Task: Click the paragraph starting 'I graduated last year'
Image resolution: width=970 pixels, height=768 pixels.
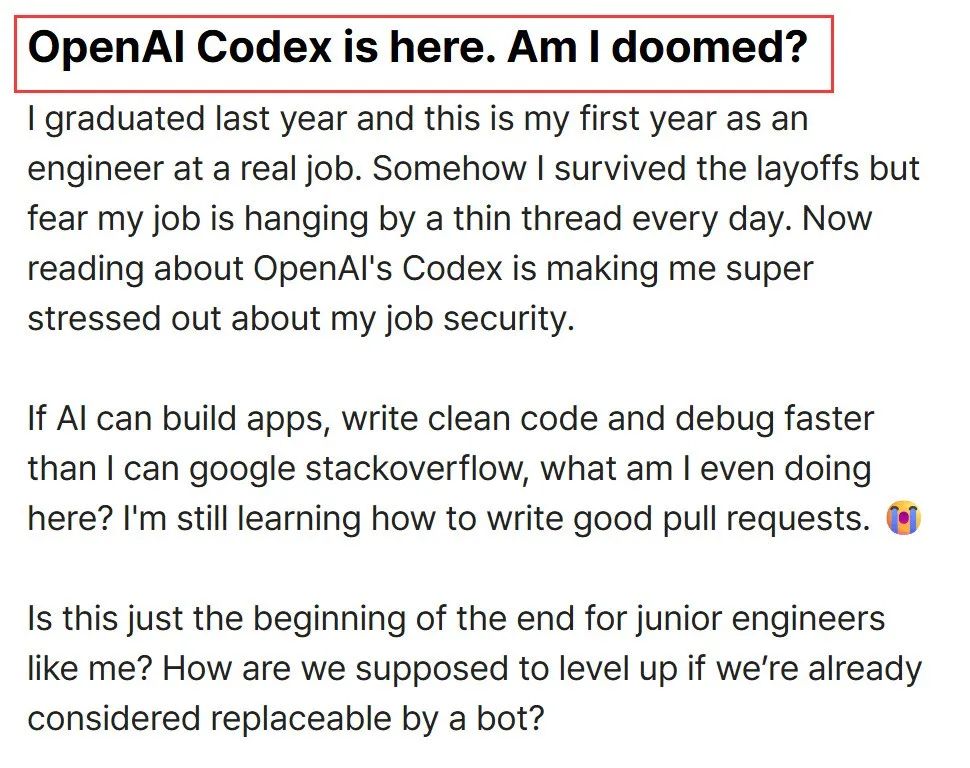Action: pos(474,218)
